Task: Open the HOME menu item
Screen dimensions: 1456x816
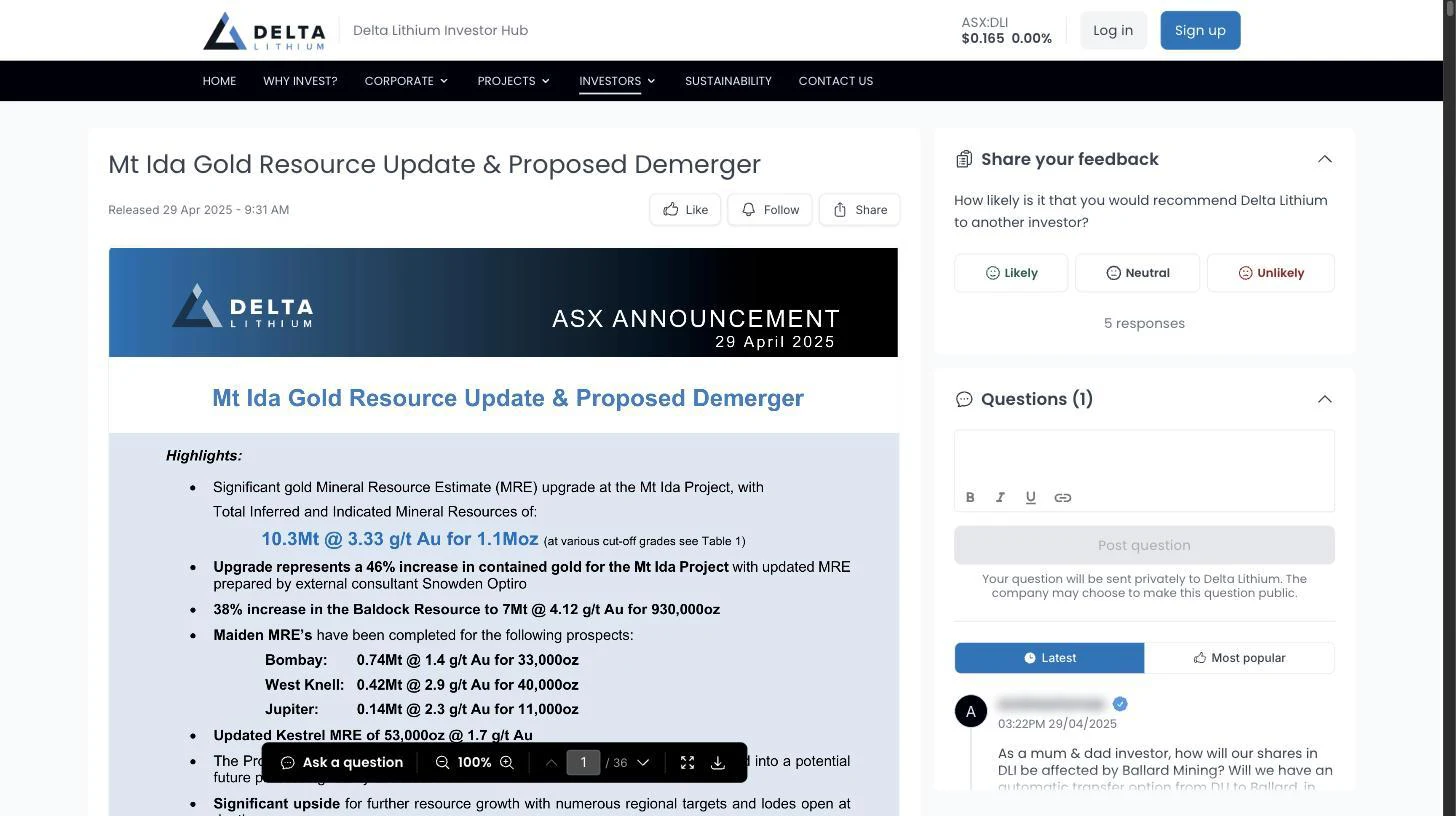Action: click(219, 81)
